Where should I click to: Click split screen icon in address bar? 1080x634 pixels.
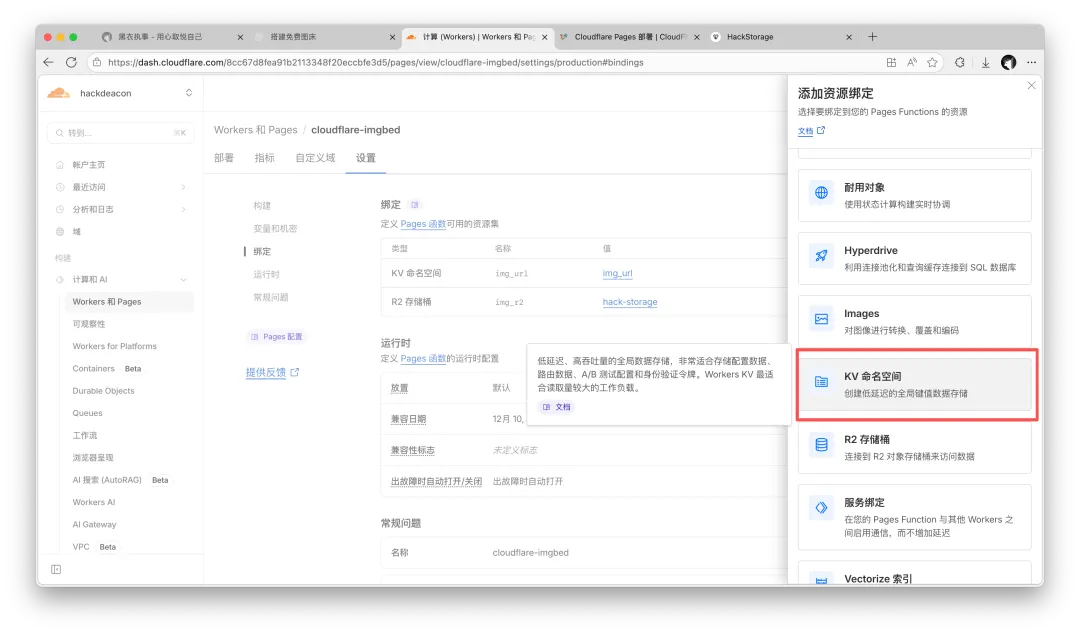891,62
